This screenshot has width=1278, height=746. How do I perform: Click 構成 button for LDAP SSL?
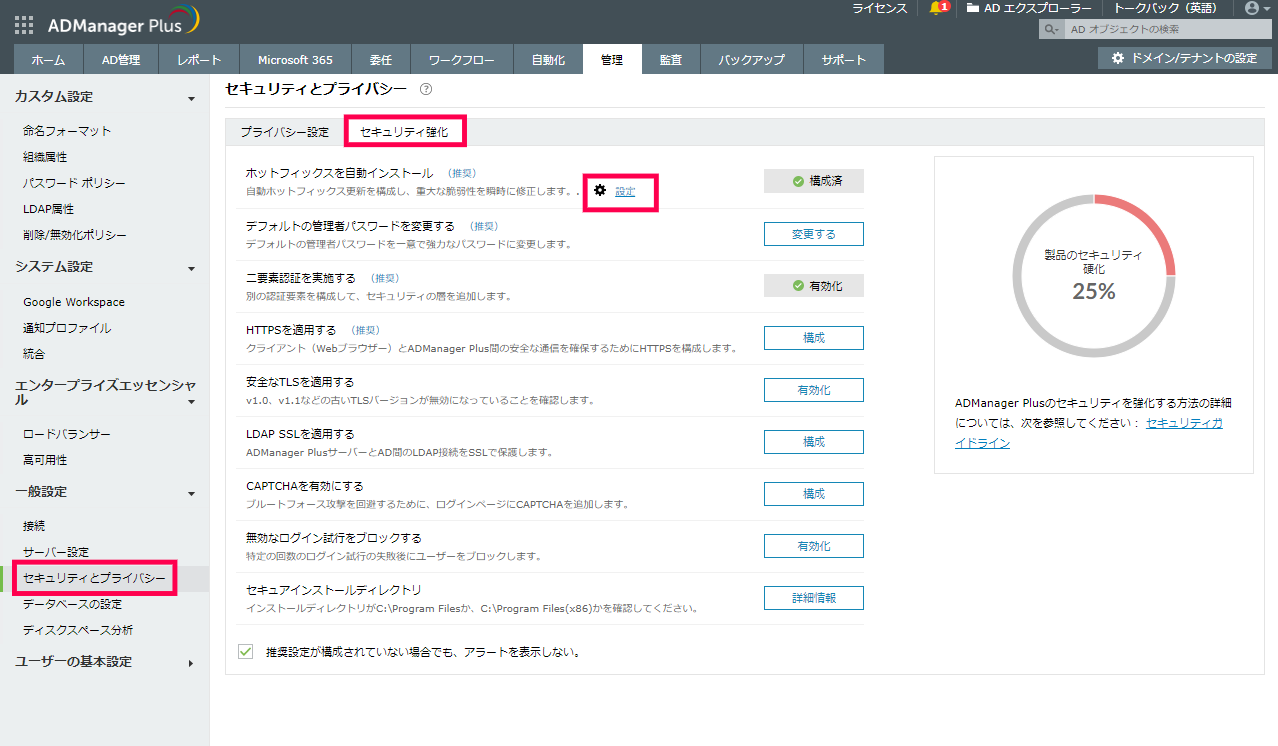pyautogui.click(x=814, y=442)
